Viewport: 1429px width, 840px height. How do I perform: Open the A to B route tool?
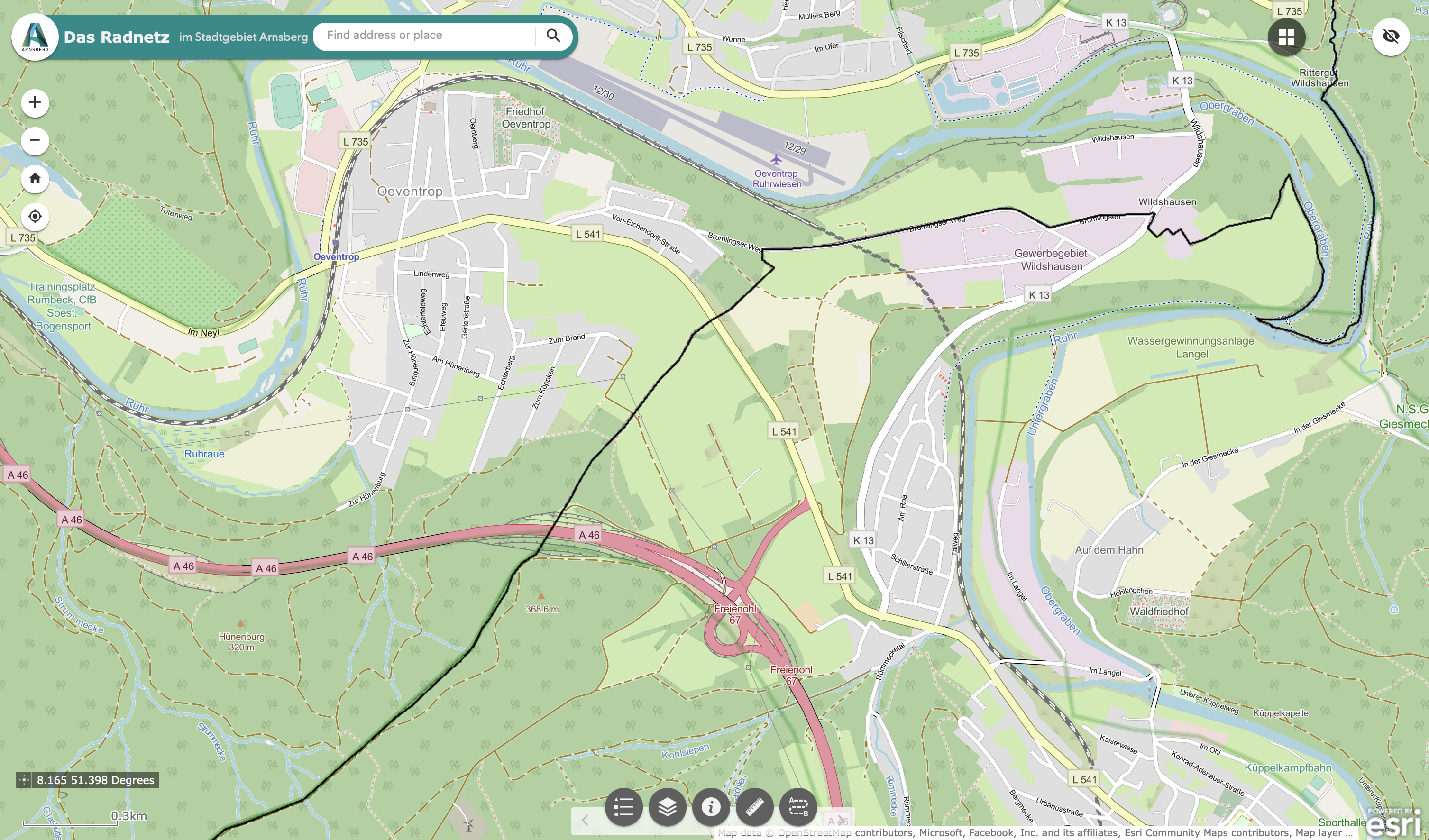[x=798, y=806]
